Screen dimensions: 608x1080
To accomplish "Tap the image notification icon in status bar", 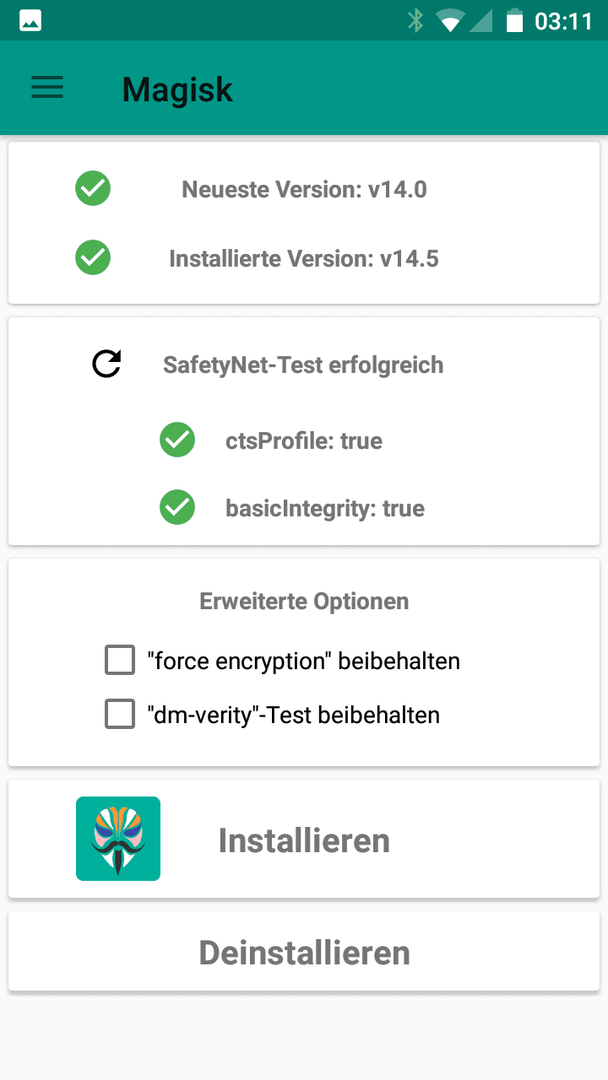I will pos(30,21).
